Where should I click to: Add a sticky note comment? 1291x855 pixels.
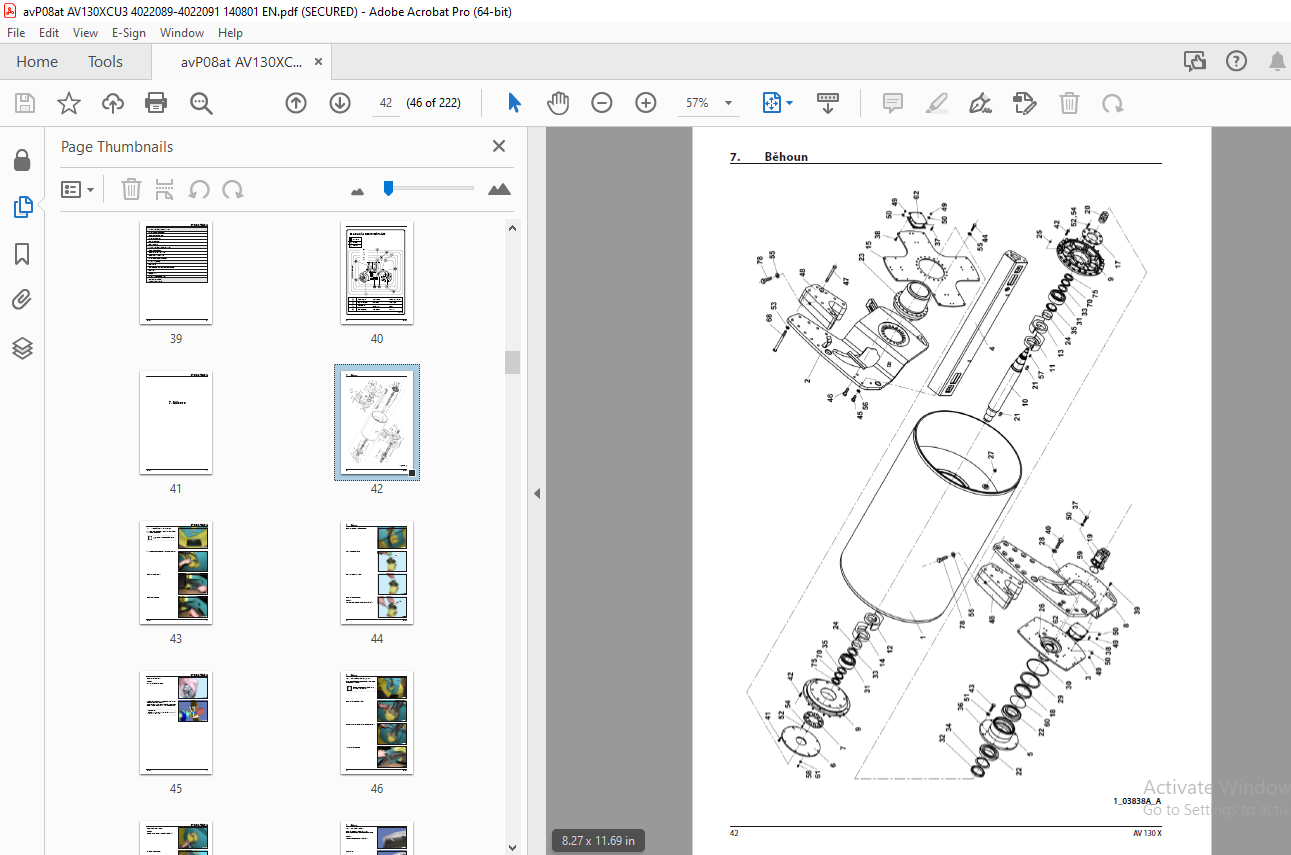(x=893, y=103)
